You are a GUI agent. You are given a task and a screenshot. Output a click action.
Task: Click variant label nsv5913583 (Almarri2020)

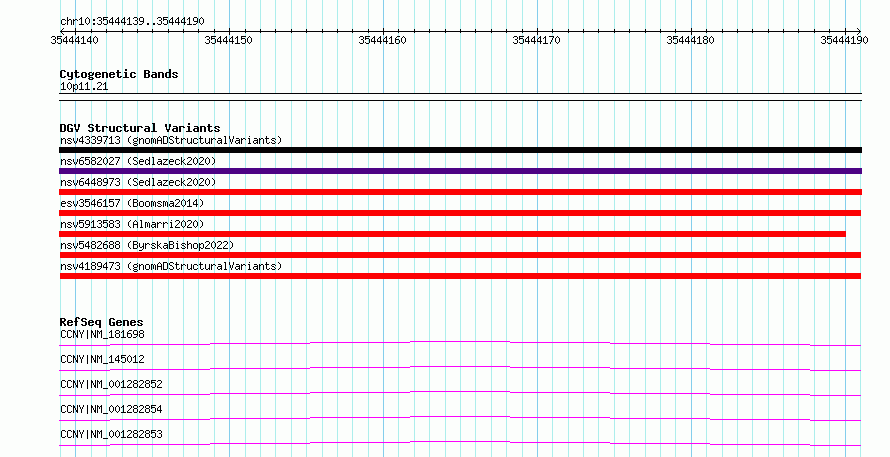[x=132, y=224]
